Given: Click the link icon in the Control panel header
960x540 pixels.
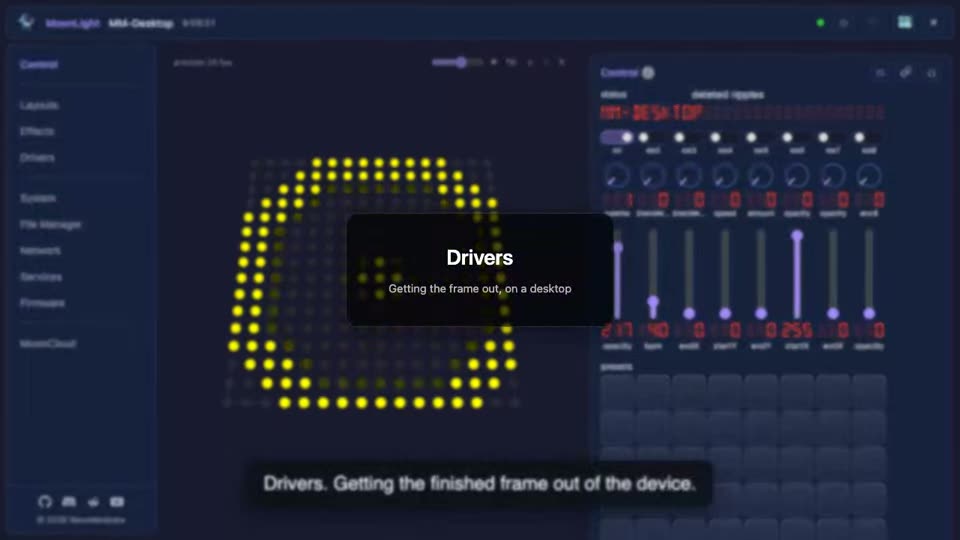Looking at the screenshot, I should point(906,73).
